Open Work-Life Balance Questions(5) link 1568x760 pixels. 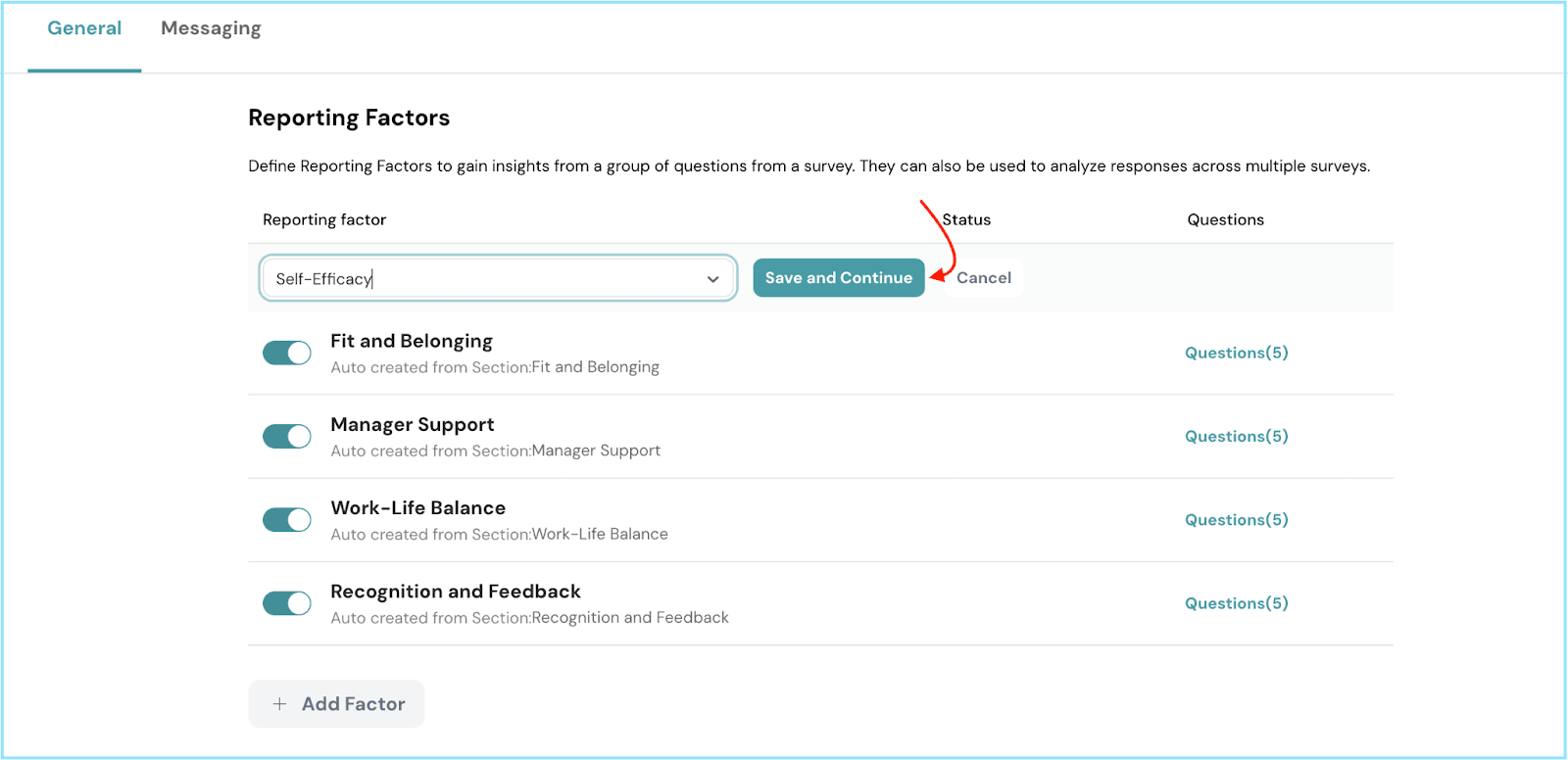(x=1236, y=520)
